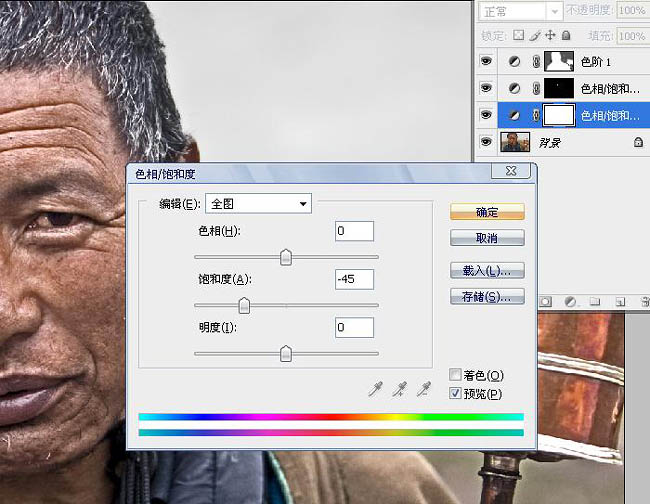Open the 正常 blend mode dropdown
The image size is (650, 504).
[x=518, y=11]
